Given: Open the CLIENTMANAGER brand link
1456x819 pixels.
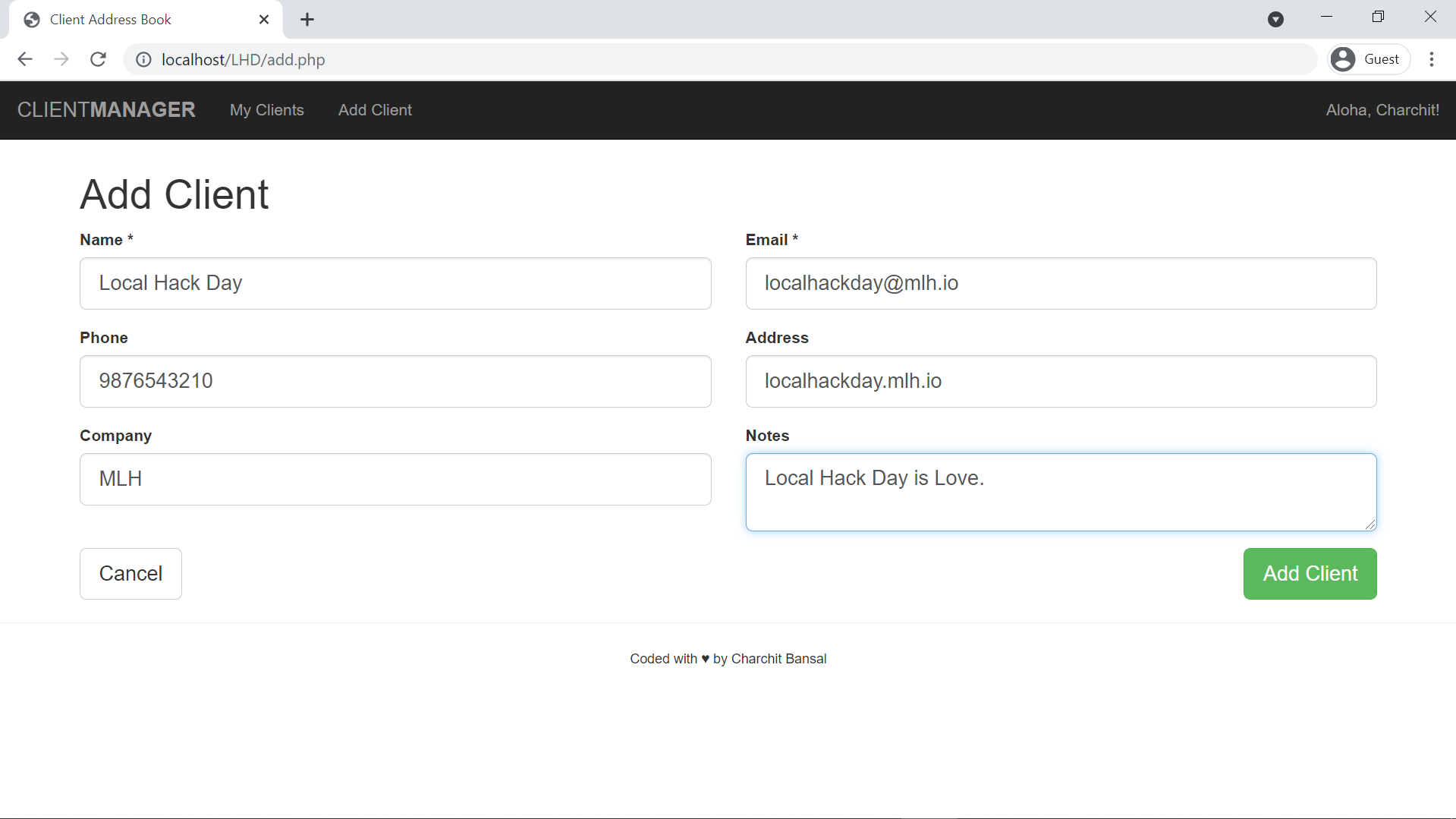Looking at the screenshot, I should pos(106,110).
